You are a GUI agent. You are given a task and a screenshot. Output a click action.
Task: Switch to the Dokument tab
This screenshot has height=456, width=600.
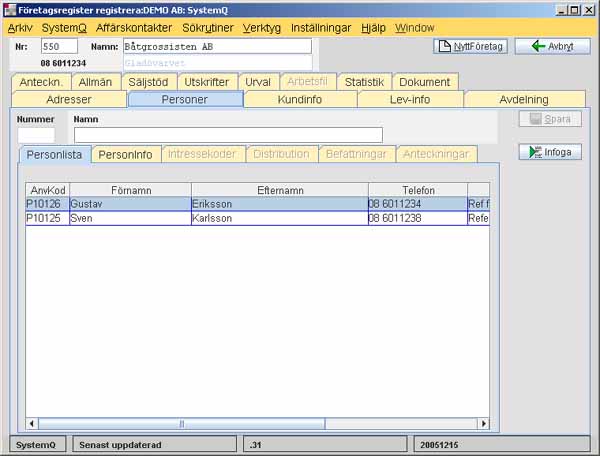point(424,82)
